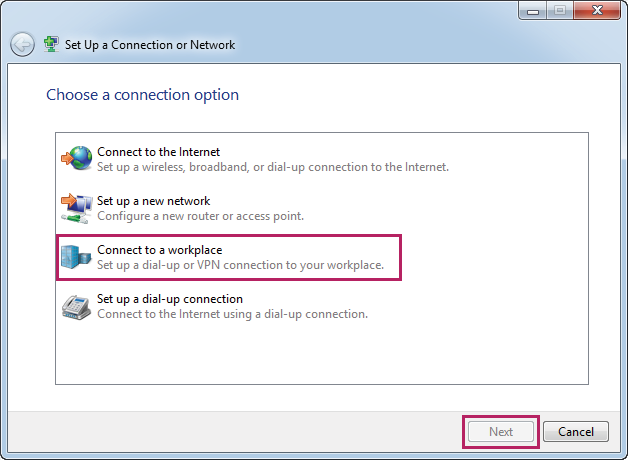Choose the "Connect to a workplace" title
Image resolution: width=628 pixels, height=460 pixels.
tap(159, 250)
